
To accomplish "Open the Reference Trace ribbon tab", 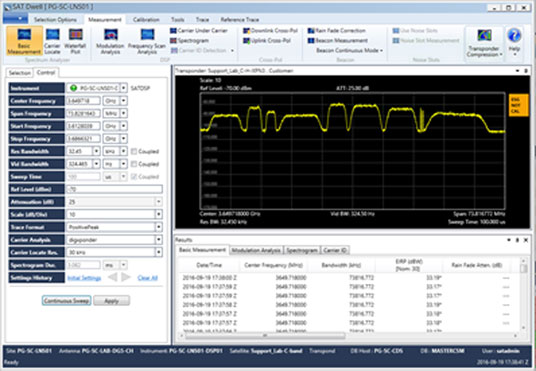I will (x=240, y=19).
